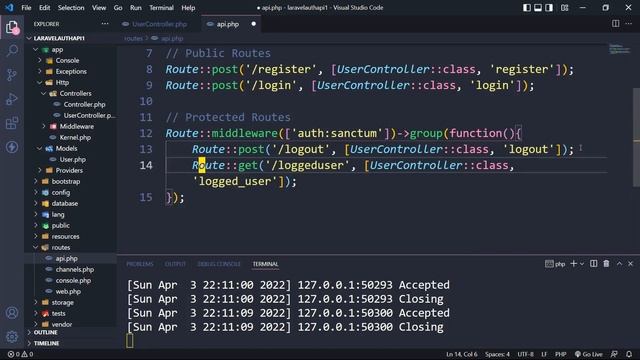Image resolution: width=640 pixels, height=360 pixels.
Task: Open the Source Control view
Action: point(12,75)
